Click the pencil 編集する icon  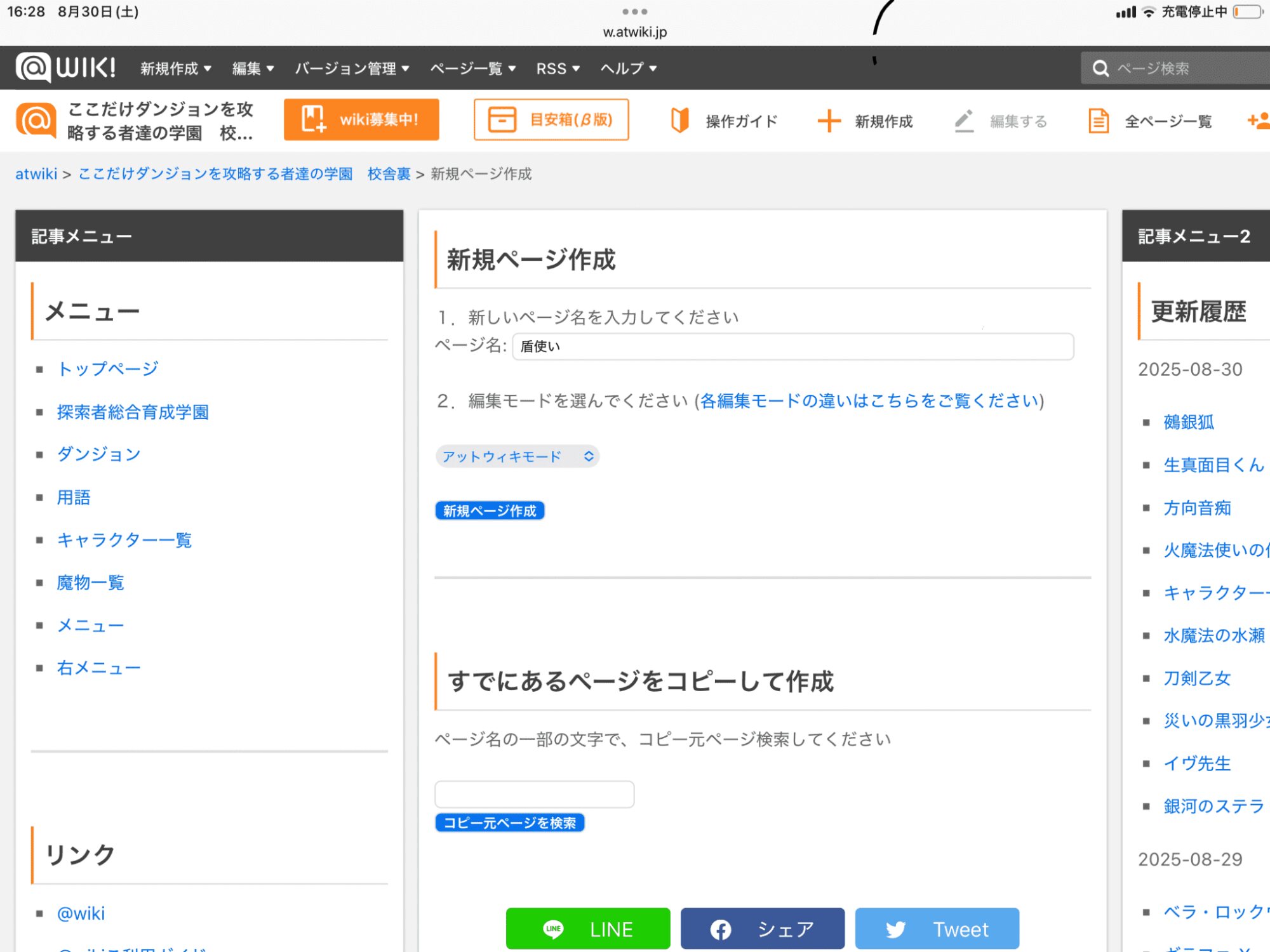[964, 121]
